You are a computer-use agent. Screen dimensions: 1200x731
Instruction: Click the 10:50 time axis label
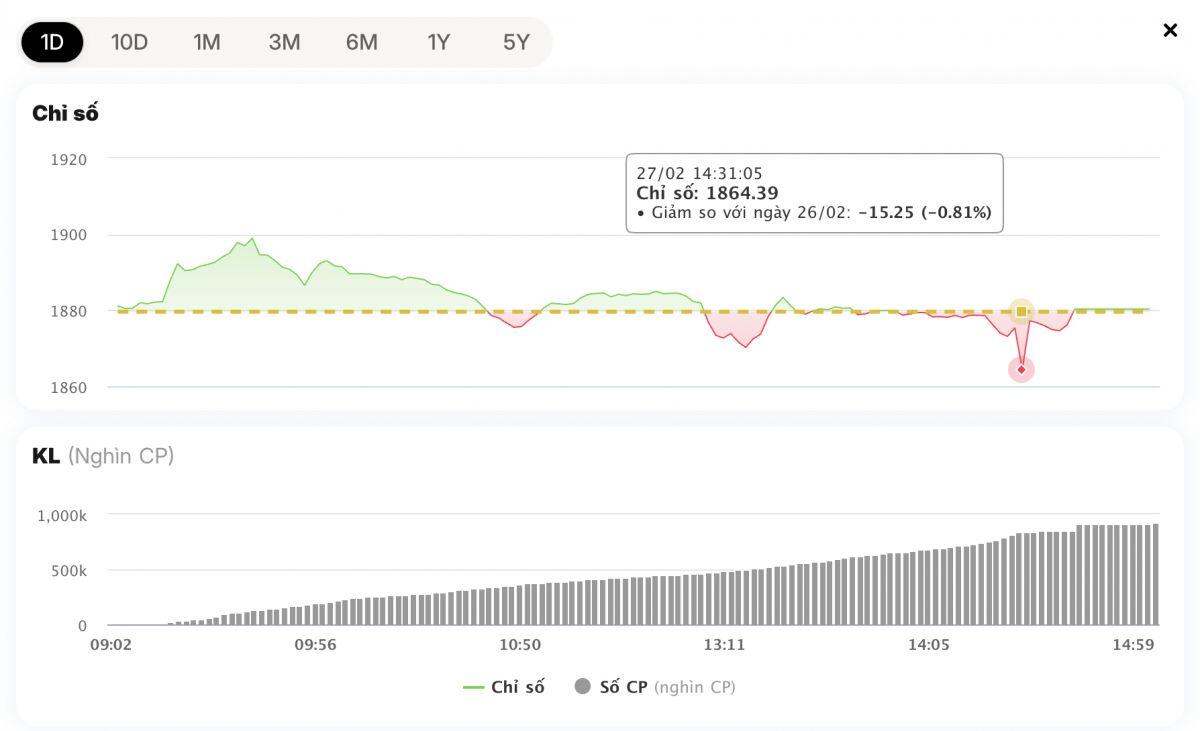click(520, 645)
